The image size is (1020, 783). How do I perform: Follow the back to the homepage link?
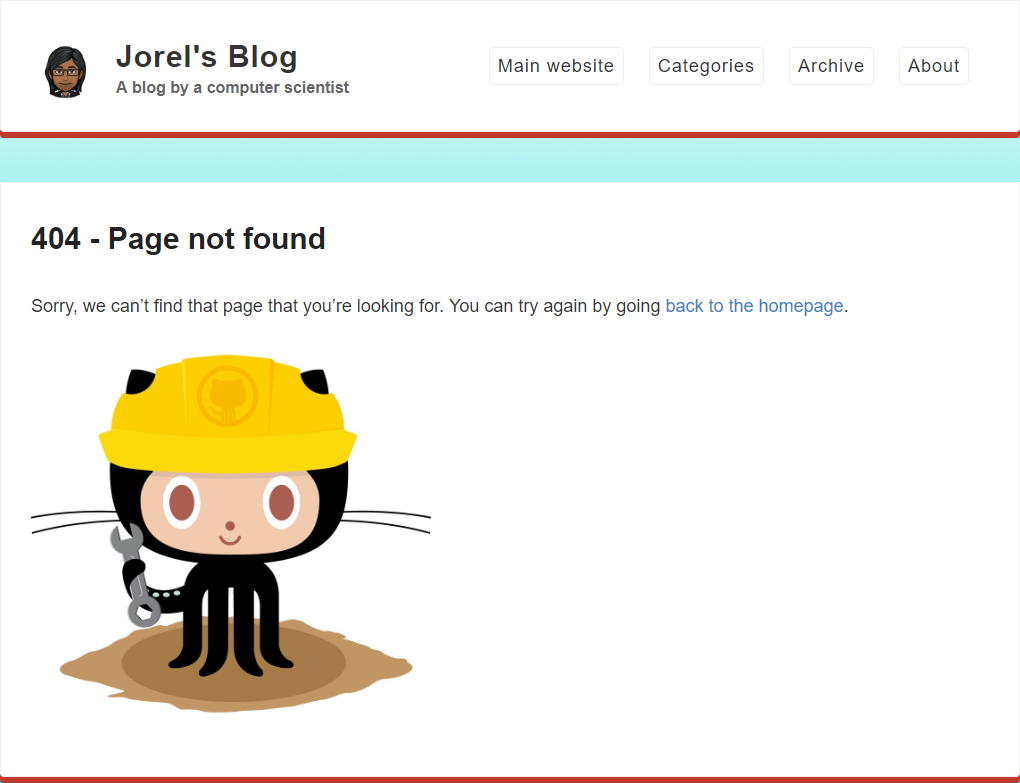(x=754, y=306)
